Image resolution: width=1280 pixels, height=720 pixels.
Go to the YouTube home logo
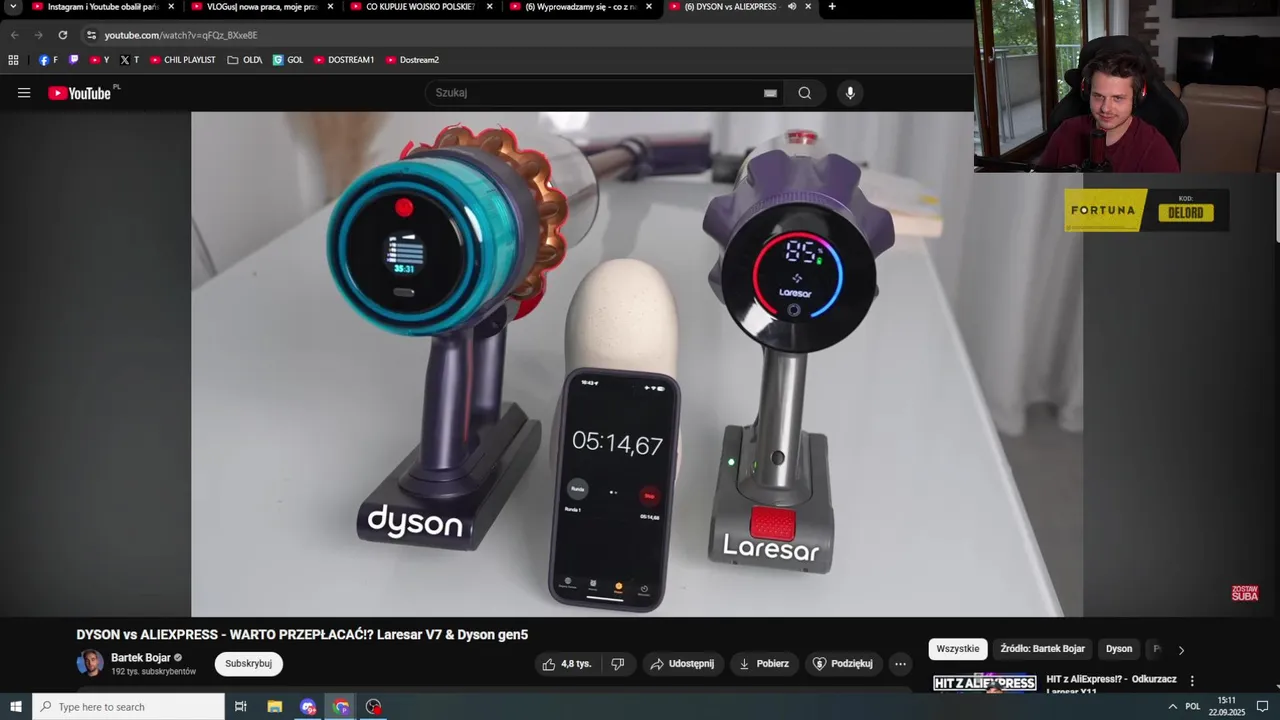(x=79, y=93)
